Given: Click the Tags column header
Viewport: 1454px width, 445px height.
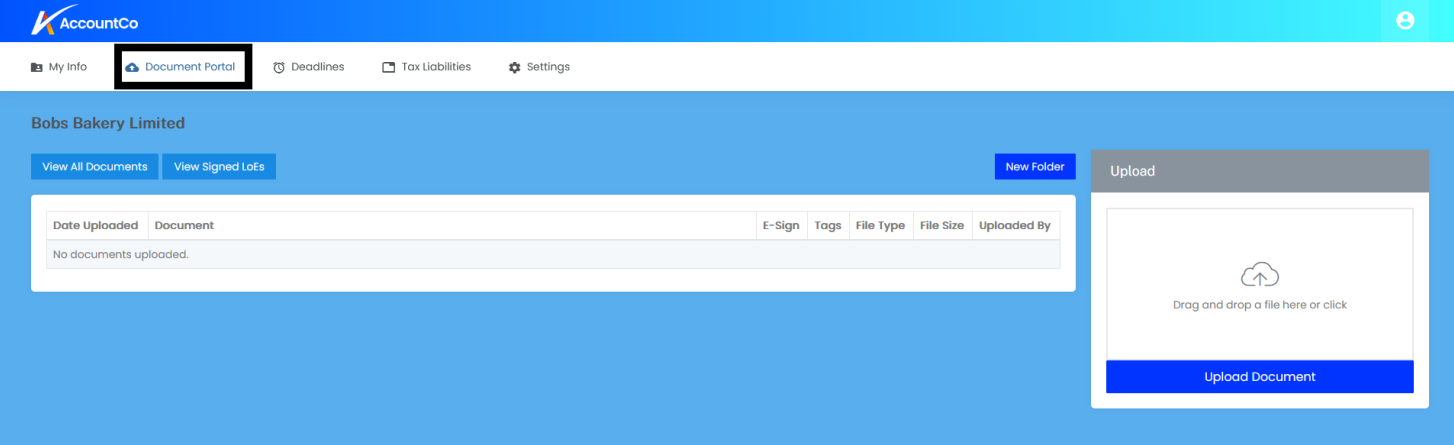Looking at the screenshot, I should pyautogui.click(x=828, y=226).
